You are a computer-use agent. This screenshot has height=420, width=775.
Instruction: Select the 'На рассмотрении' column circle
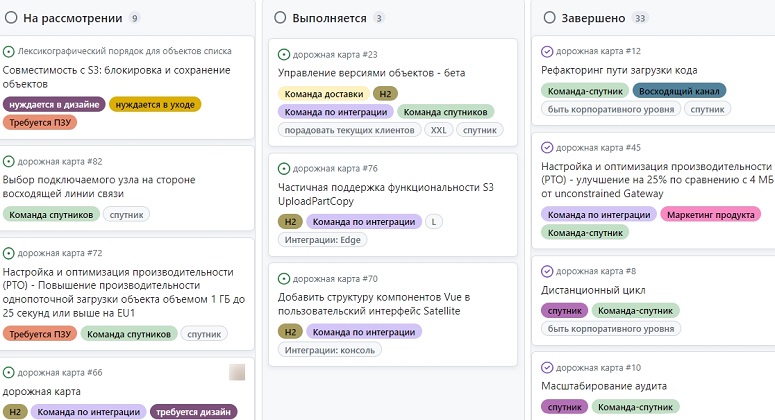click(9, 18)
